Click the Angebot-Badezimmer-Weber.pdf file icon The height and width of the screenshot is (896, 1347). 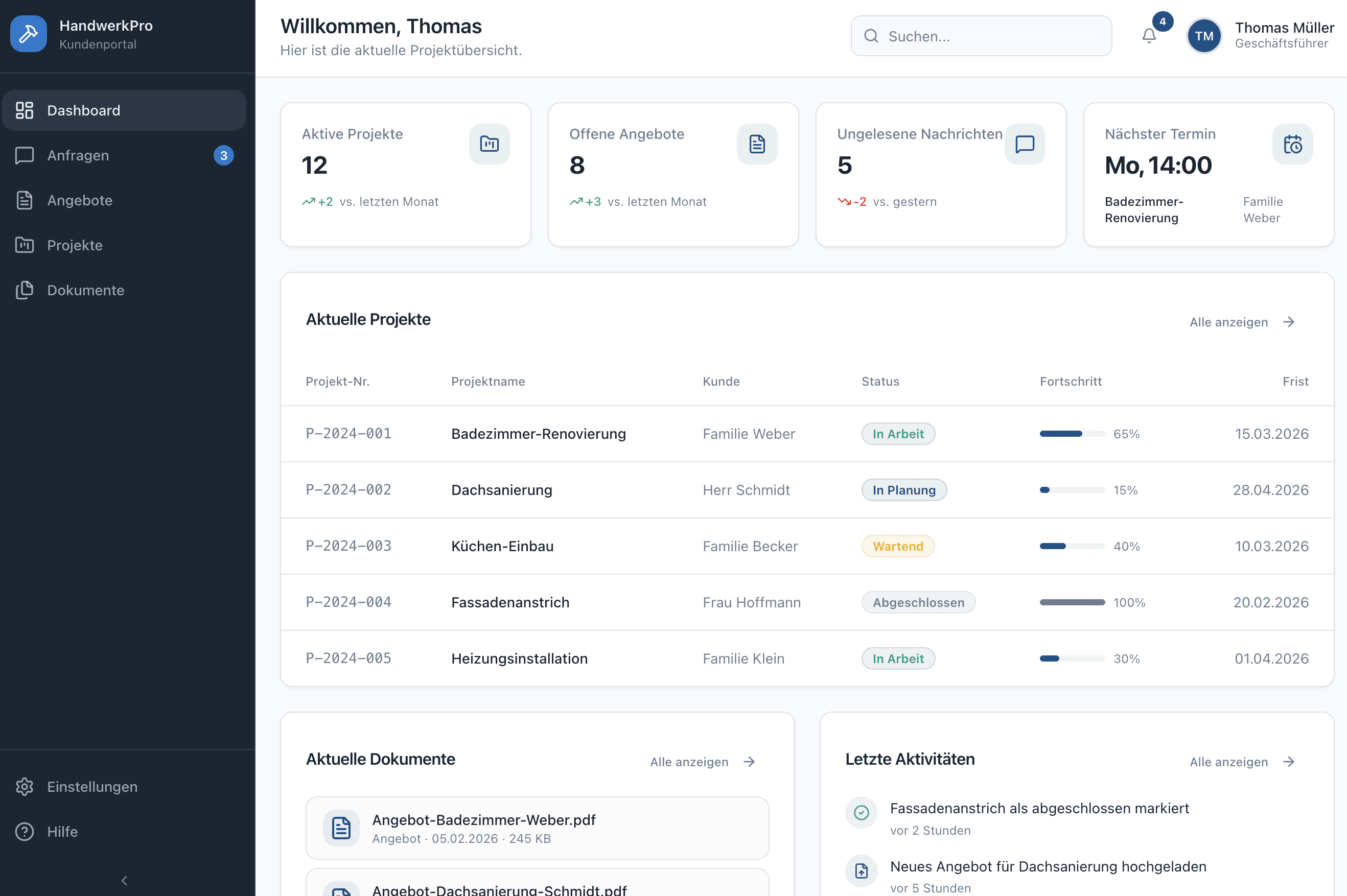point(341,828)
